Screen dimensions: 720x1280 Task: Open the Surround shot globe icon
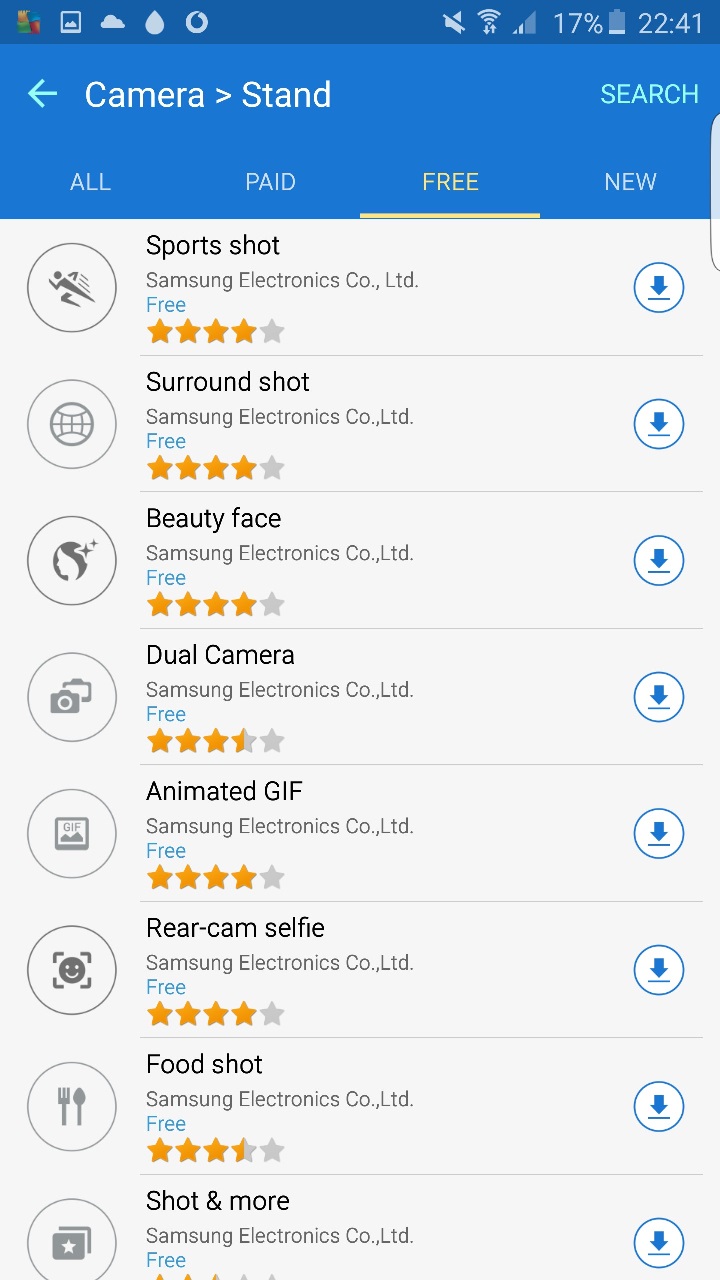coord(72,424)
